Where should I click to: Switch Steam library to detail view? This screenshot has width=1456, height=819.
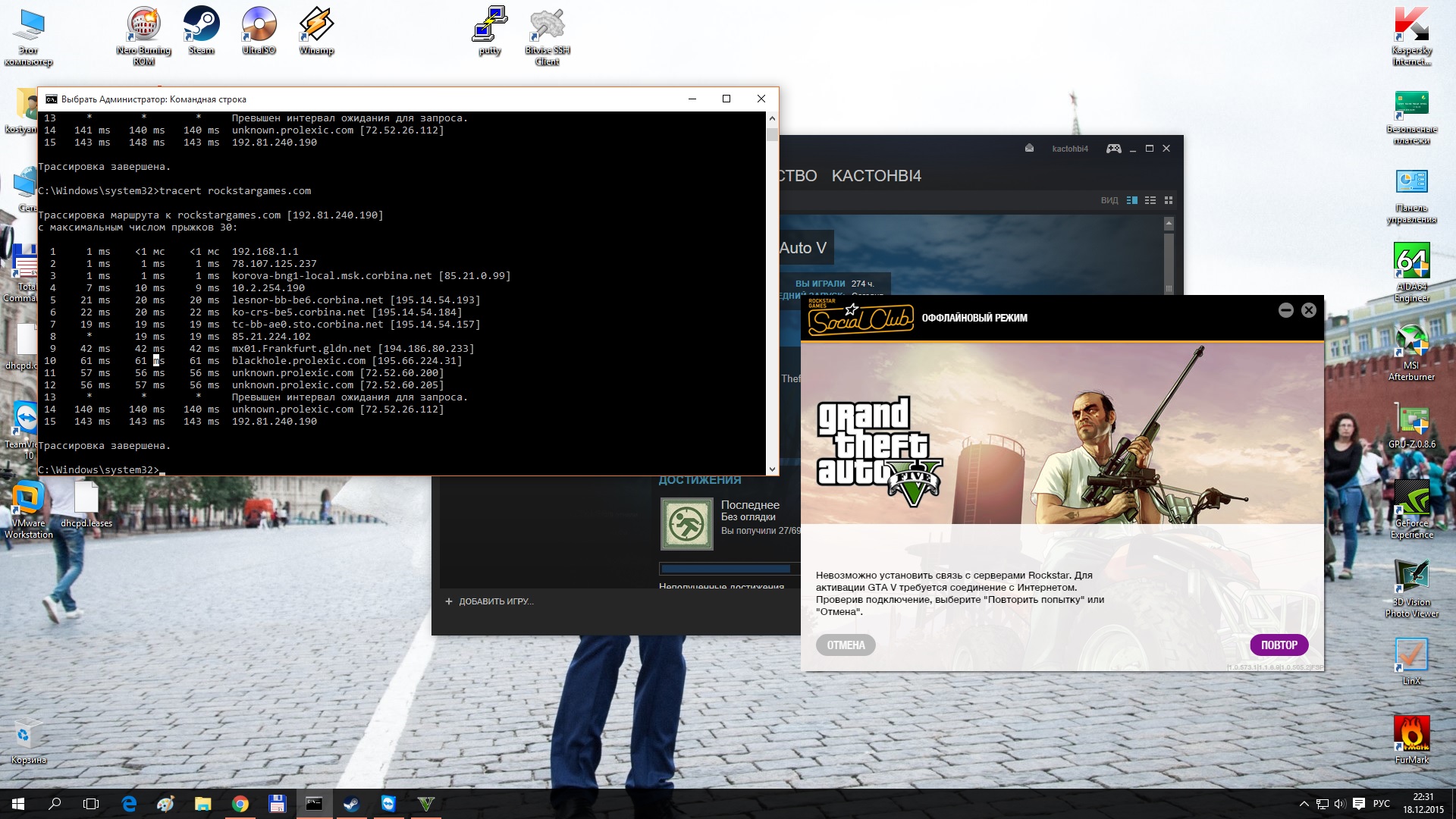click(x=1132, y=200)
